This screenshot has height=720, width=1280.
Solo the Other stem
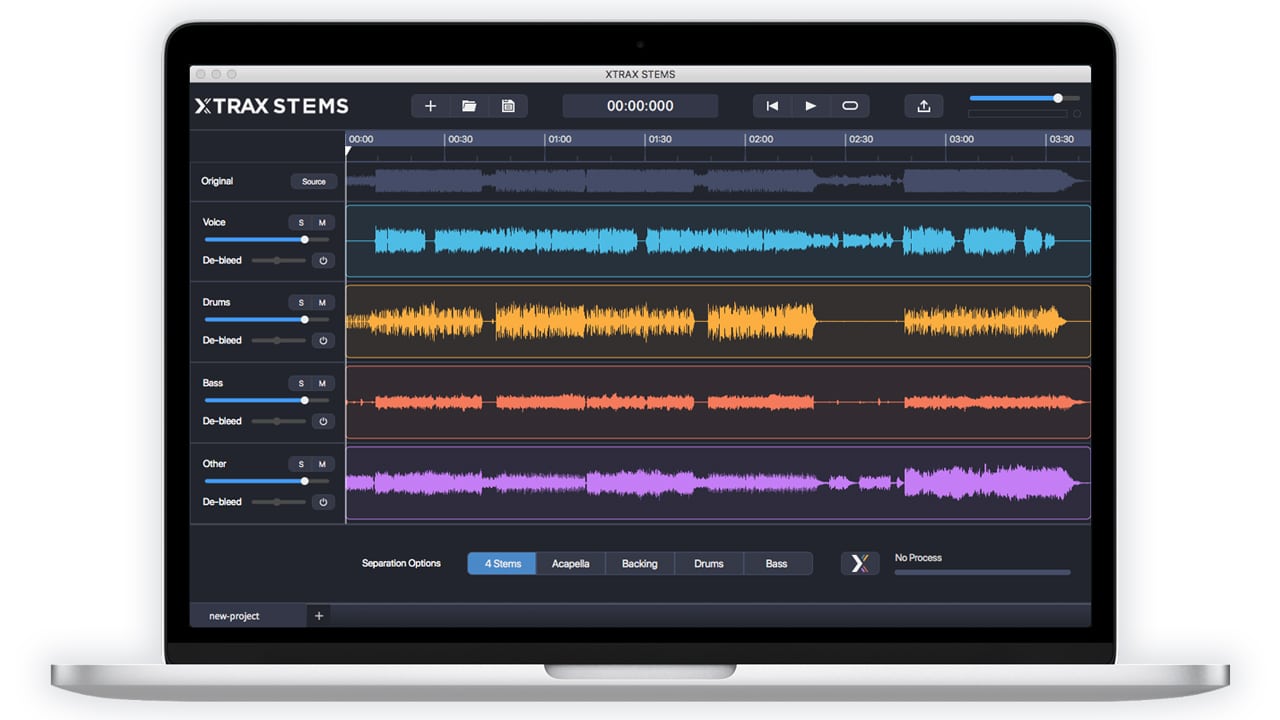(x=301, y=464)
